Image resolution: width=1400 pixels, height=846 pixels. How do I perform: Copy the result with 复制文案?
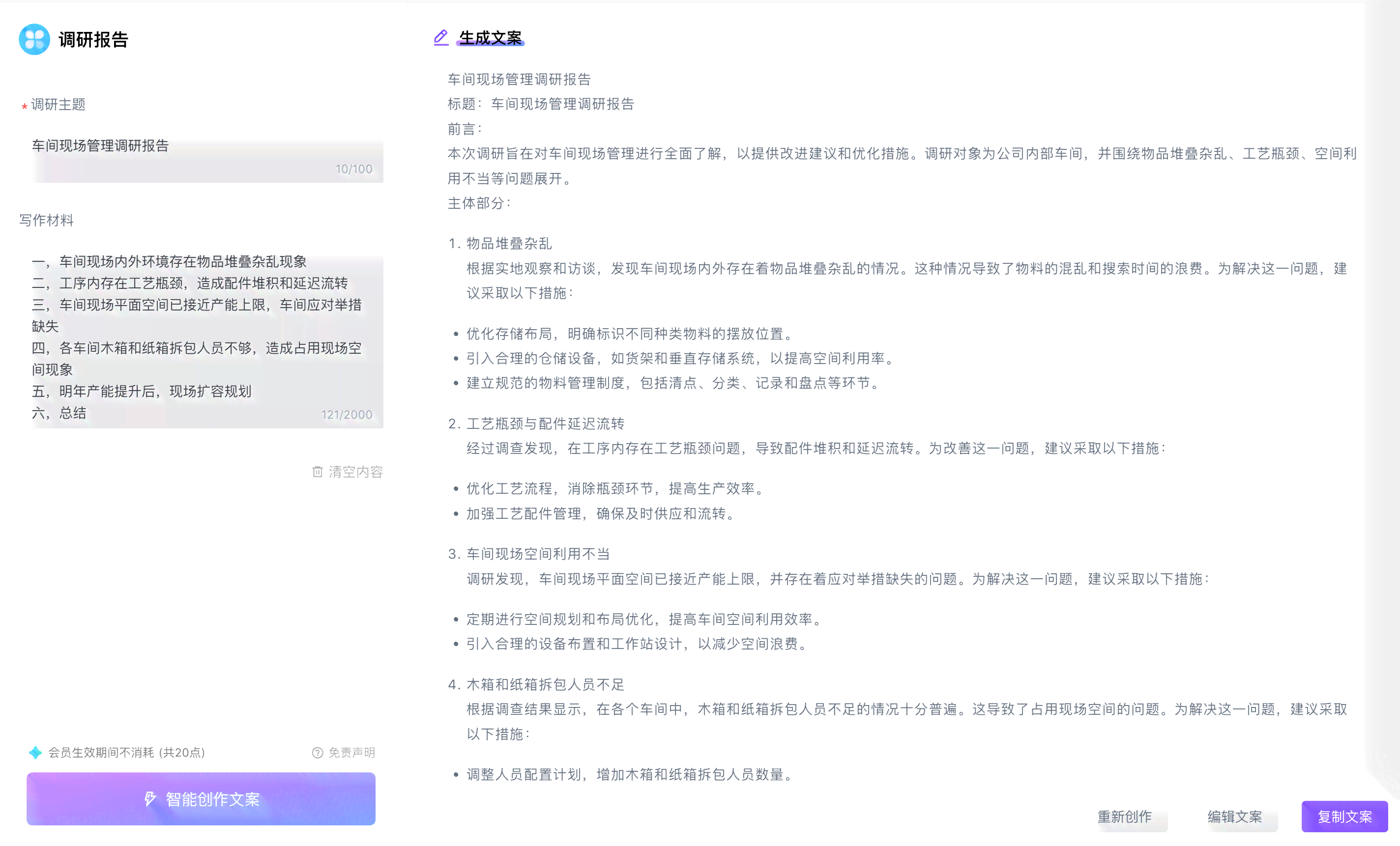(1344, 817)
